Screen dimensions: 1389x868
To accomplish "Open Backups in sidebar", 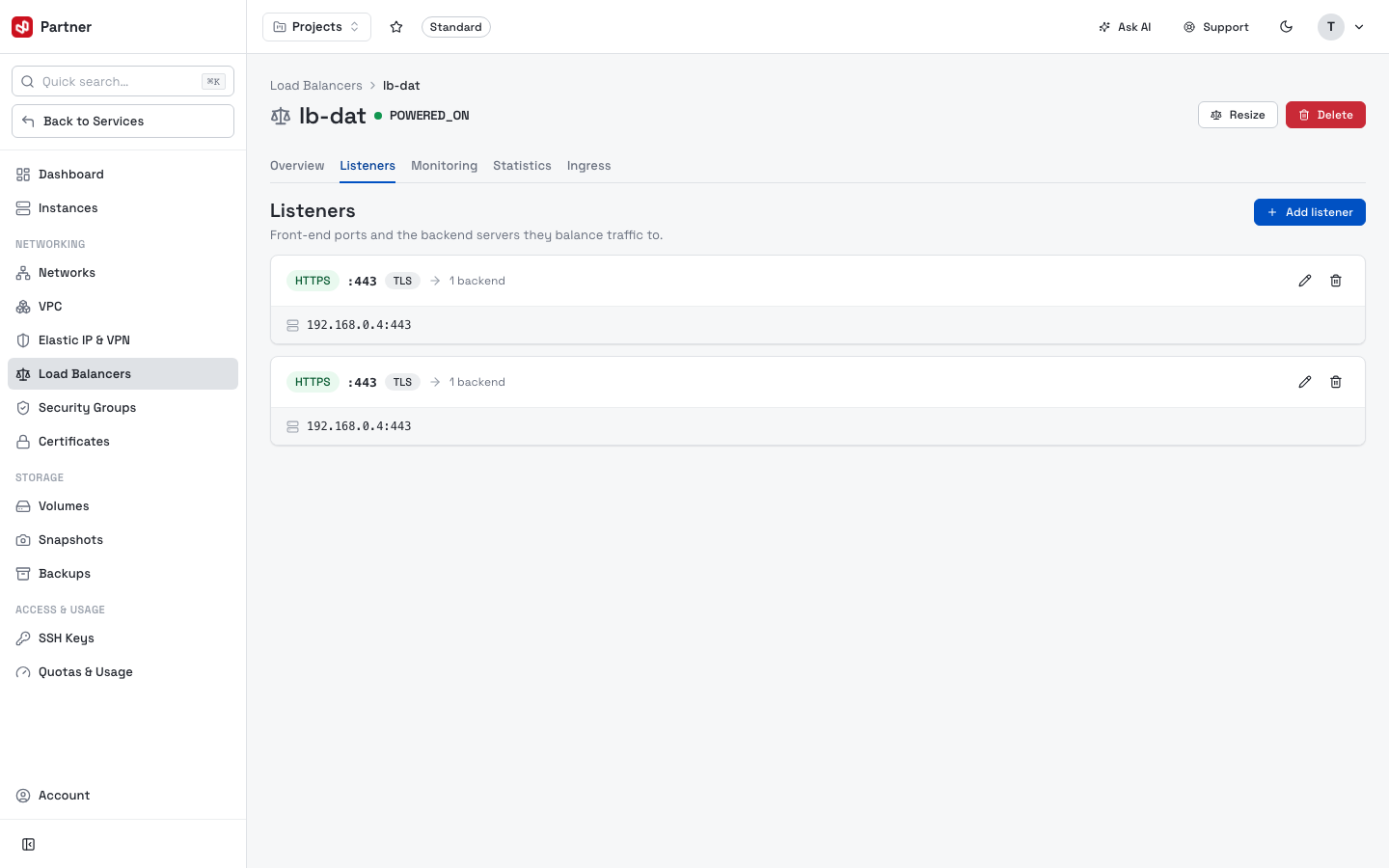I will pyautogui.click(x=123, y=574).
